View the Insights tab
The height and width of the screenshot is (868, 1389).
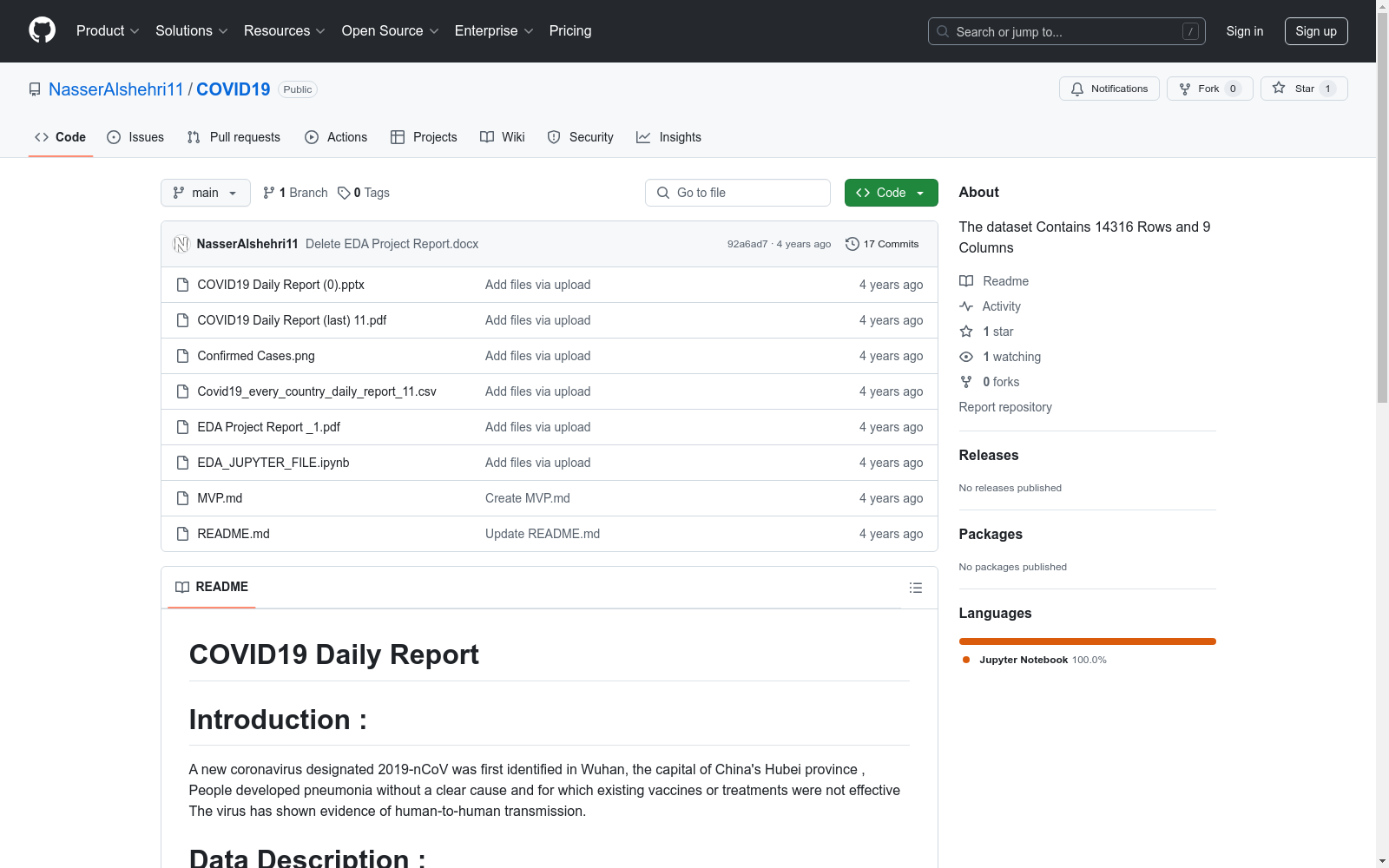tap(668, 137)
